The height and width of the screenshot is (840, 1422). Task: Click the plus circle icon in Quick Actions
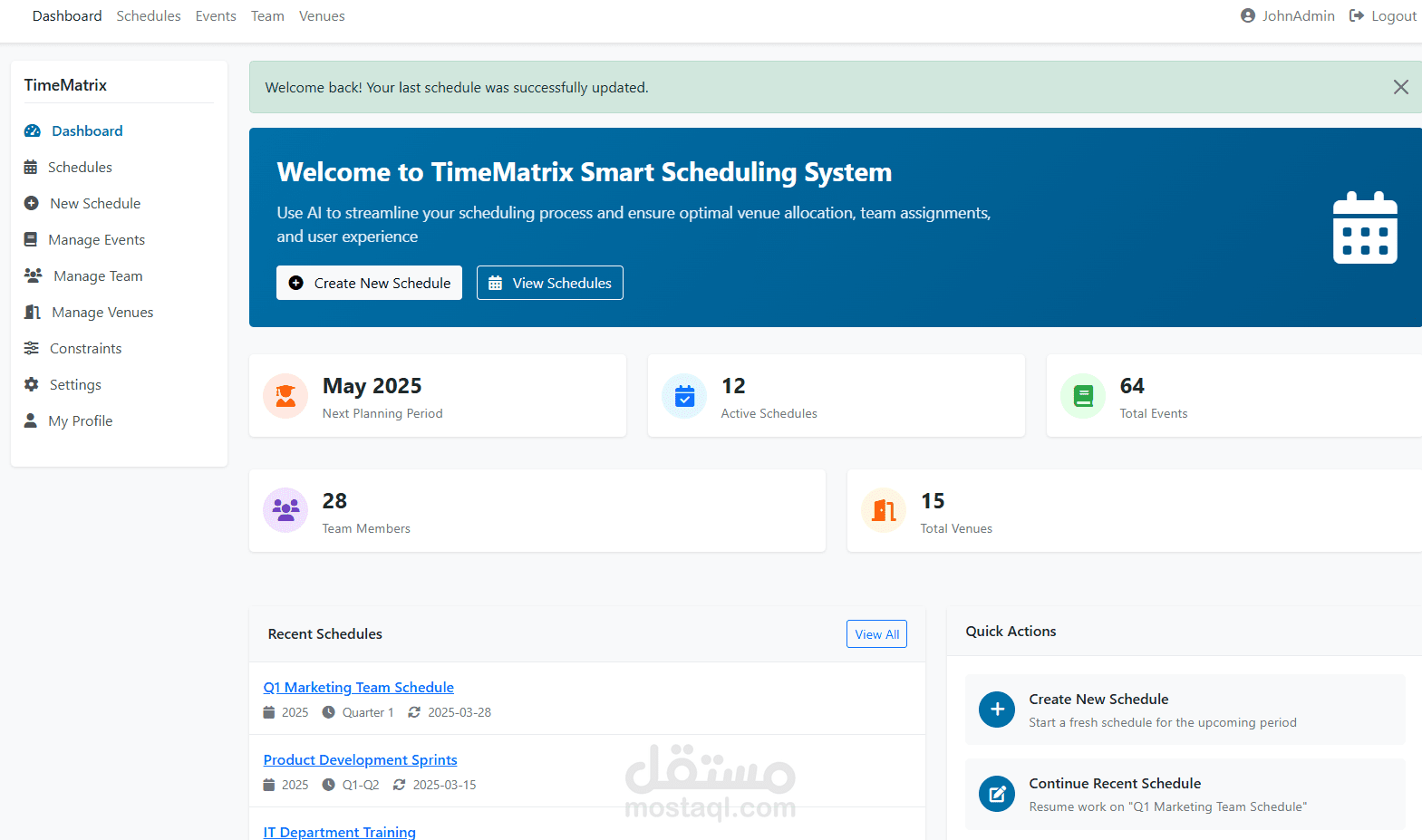click(997, 710)
